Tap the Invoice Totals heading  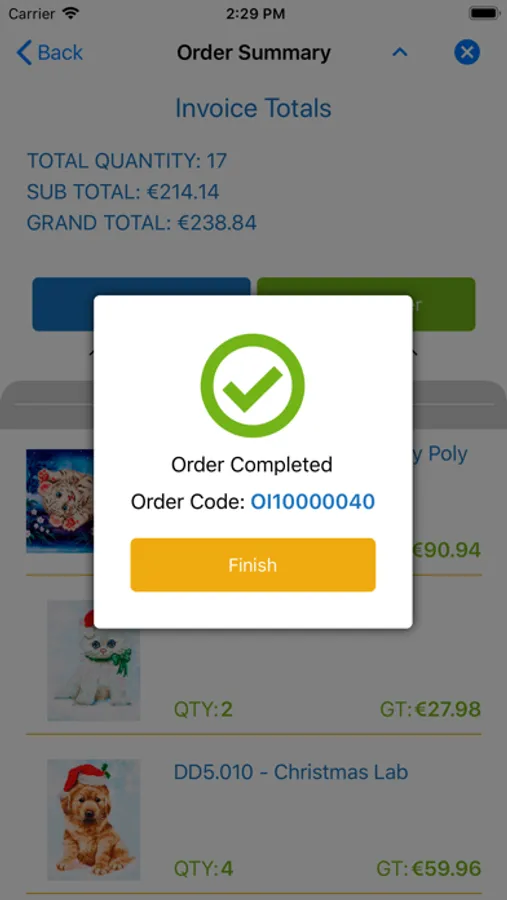tap(253, 108)
